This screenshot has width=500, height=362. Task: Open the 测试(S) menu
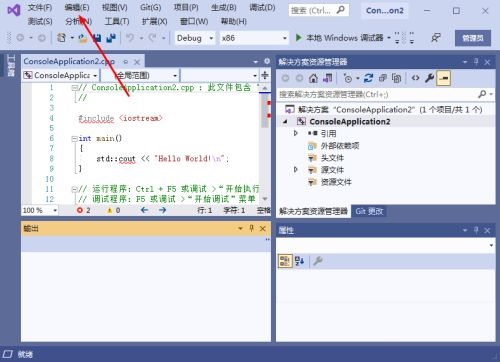(x=40, y=22)
